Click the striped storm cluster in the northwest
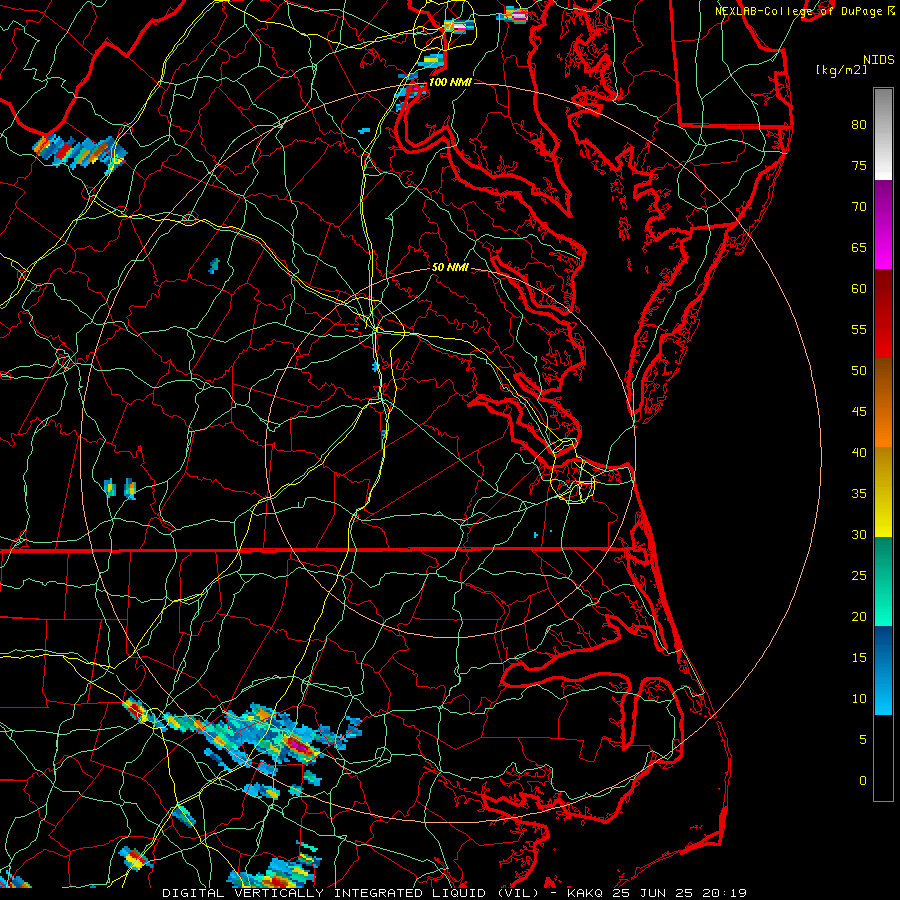 (80, 152)
